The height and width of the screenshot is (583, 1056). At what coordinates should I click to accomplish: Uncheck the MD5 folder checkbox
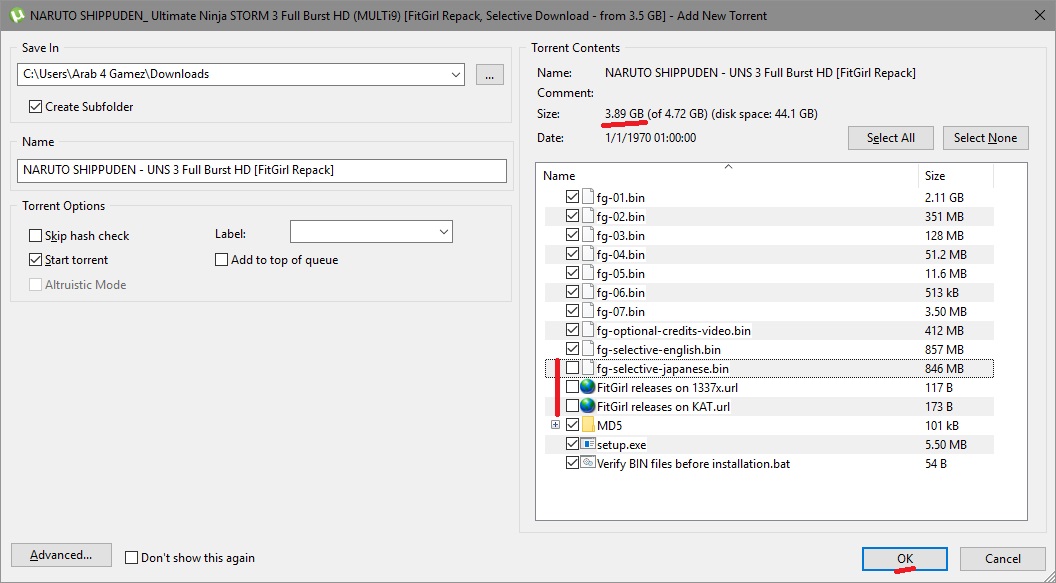point(572,425)
